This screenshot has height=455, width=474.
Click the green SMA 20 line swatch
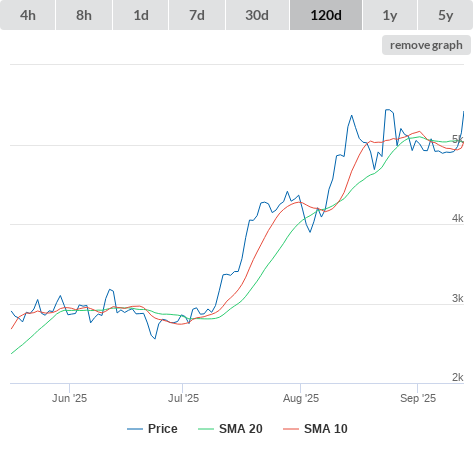tap(206, 429)
